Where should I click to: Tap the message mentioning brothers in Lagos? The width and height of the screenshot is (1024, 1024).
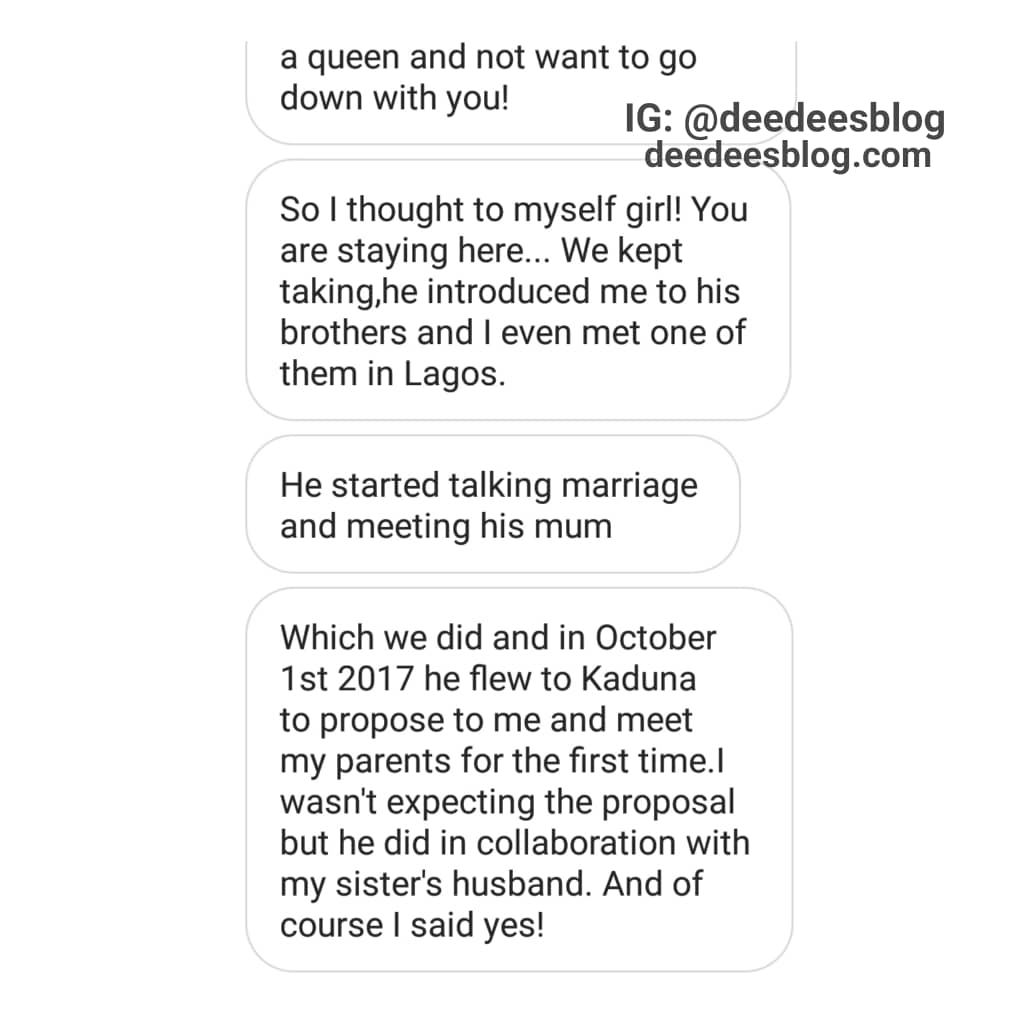(x=517, y=290)
